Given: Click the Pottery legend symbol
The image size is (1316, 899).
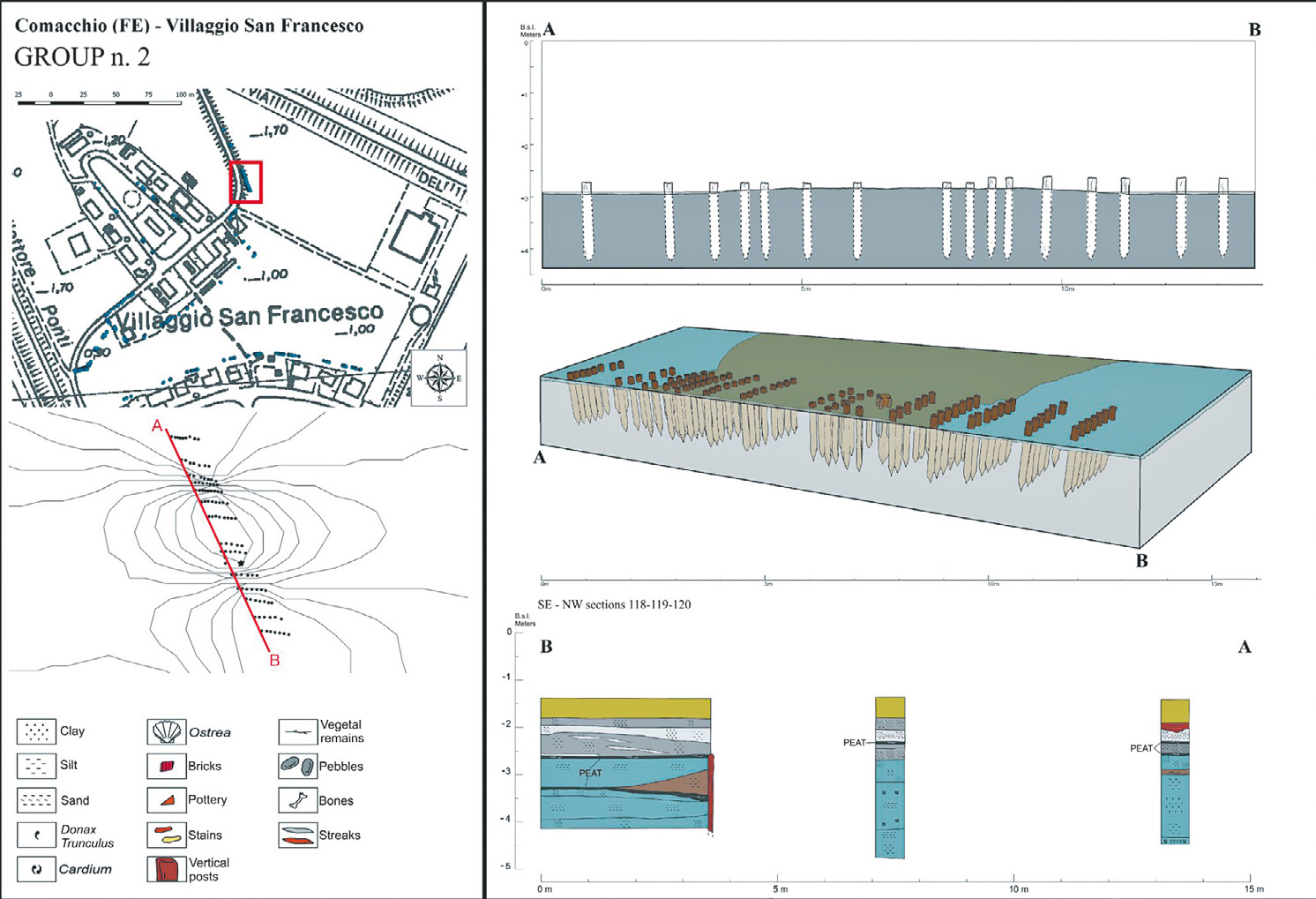Looking at the screenshot, I should coord(166,800).
